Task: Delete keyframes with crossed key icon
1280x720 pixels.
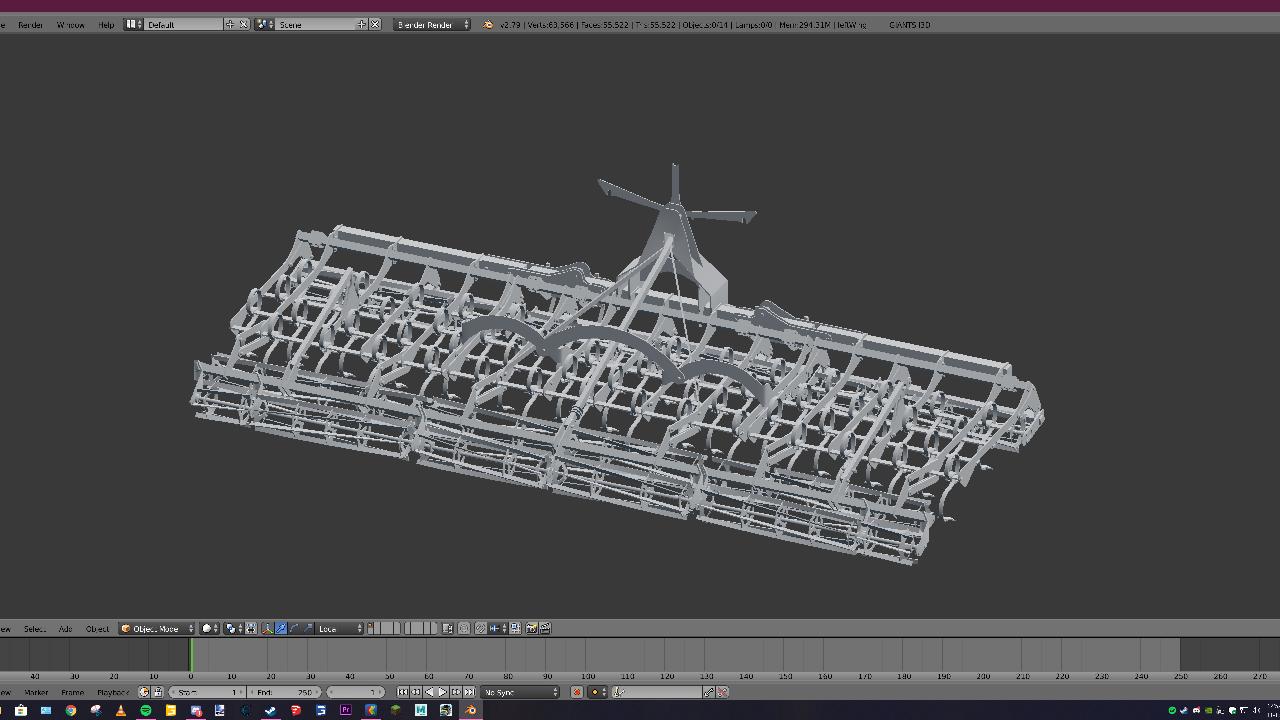Action: pyautogui.click(x=722, y=692)
